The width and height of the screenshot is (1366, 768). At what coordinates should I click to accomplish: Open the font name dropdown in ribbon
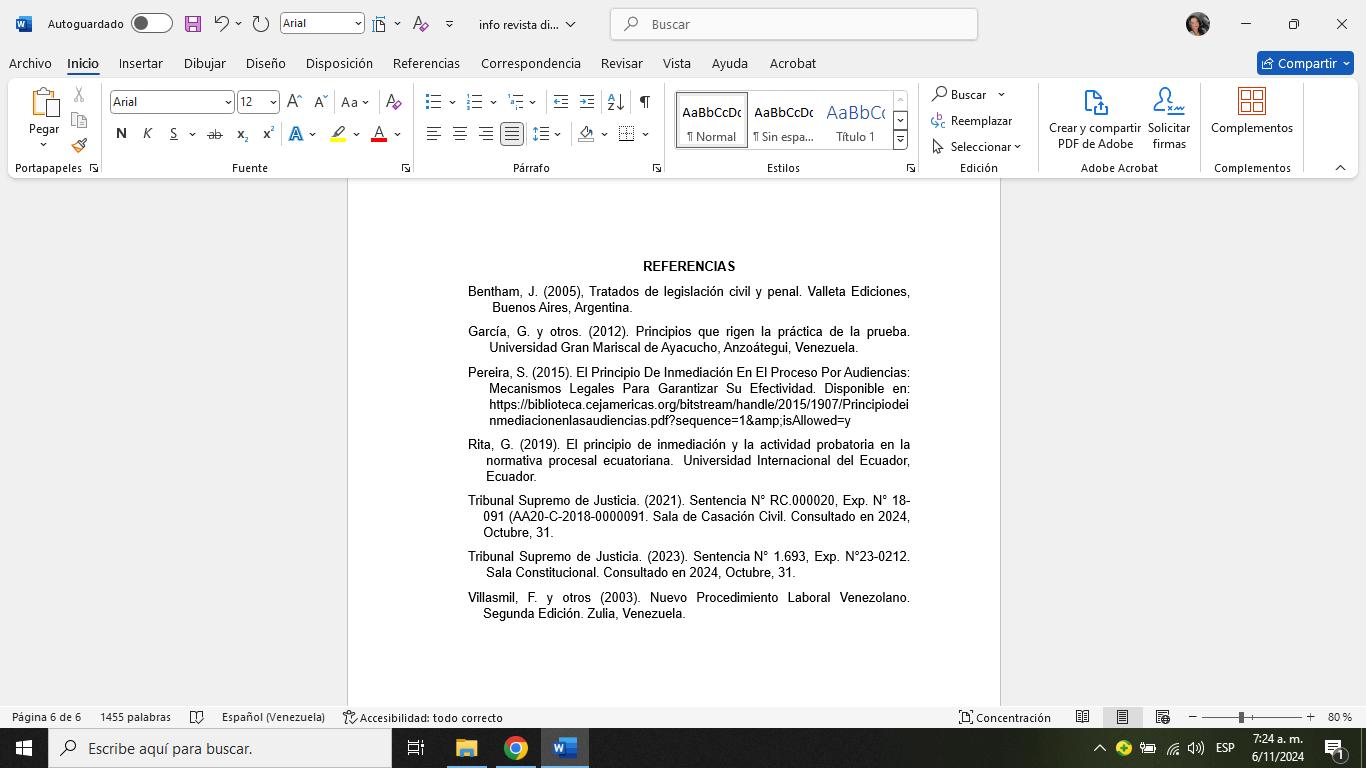point(228,102)
